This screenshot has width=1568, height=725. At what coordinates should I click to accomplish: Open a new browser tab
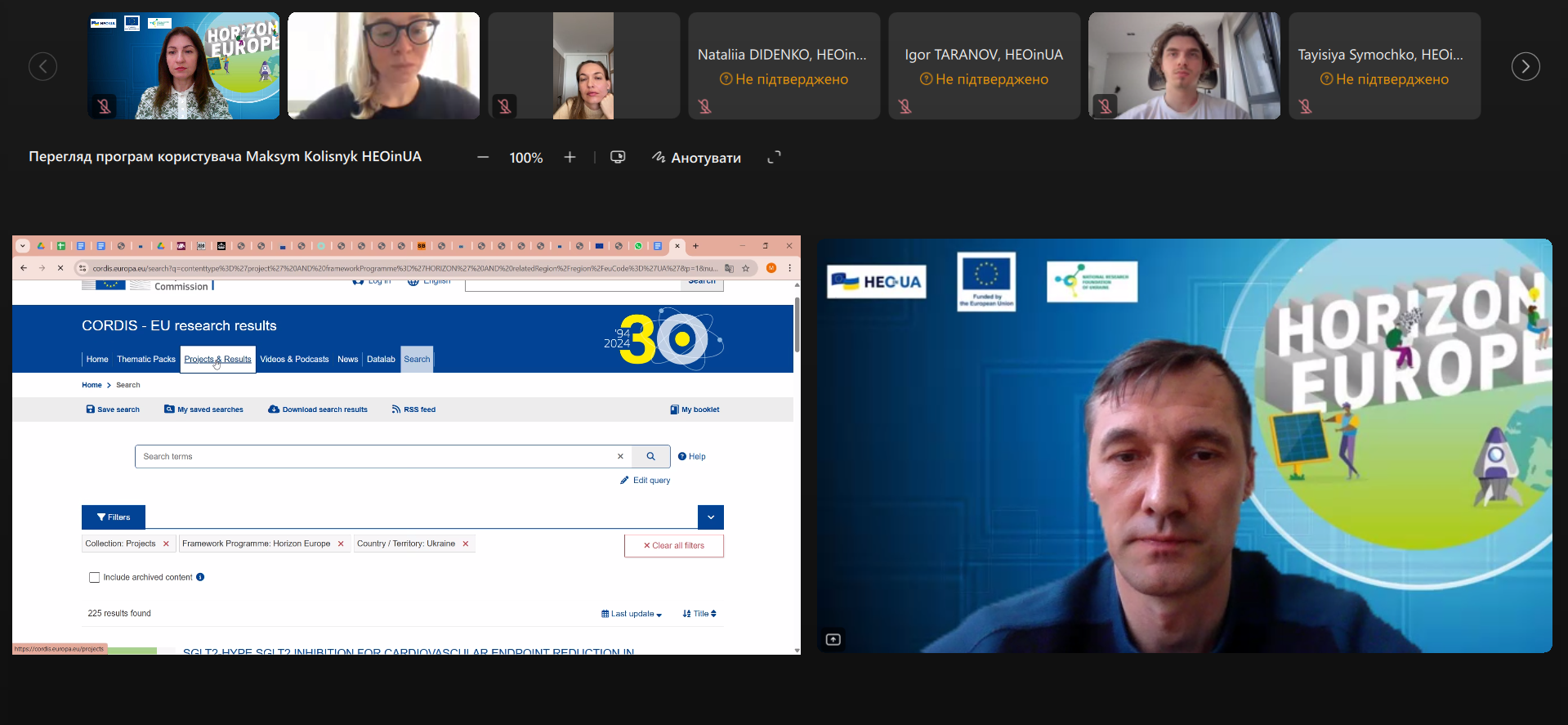point(695,245)
